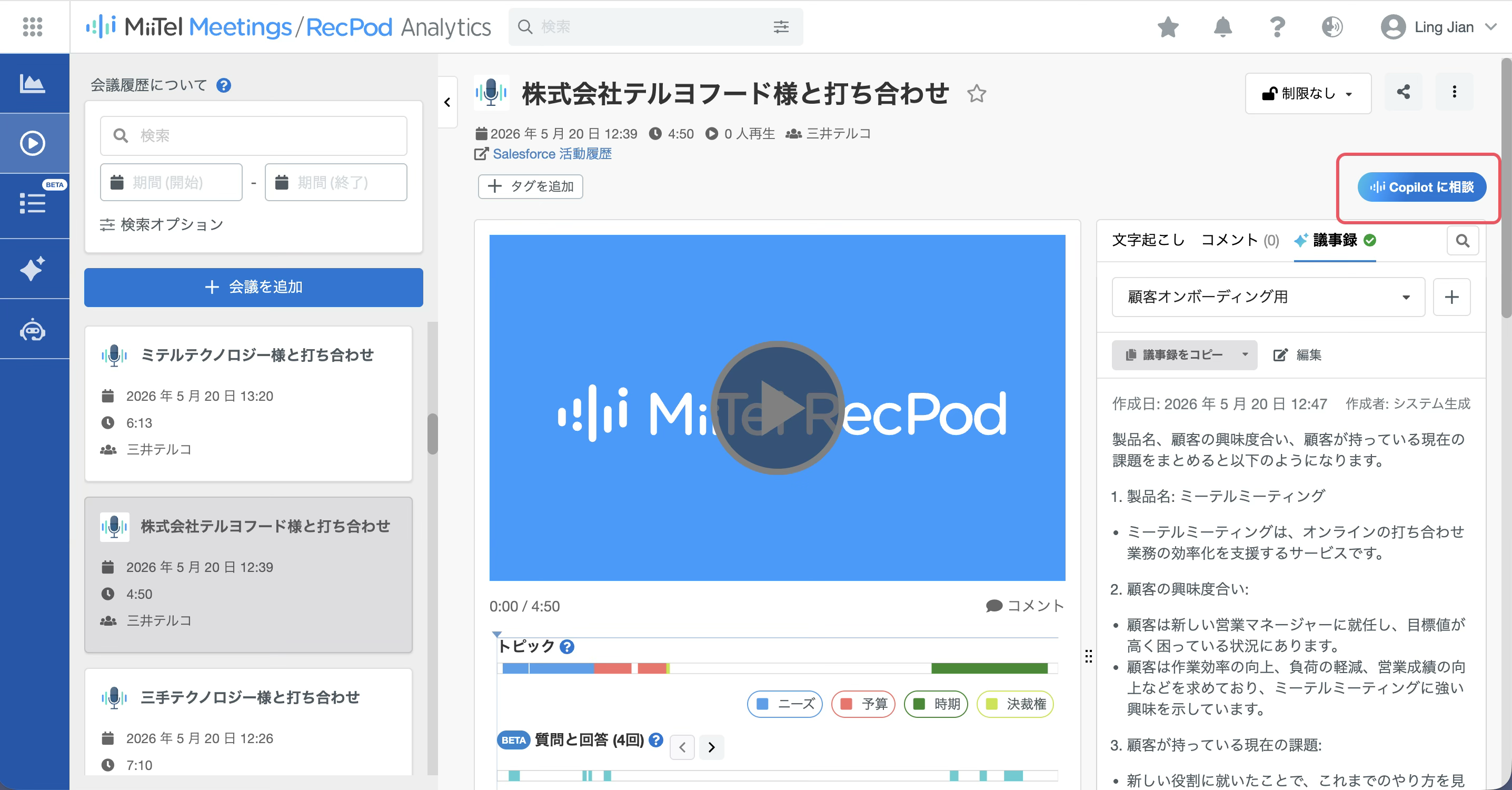
Task: Click the タグを追加 button
Action: (530, 186)
